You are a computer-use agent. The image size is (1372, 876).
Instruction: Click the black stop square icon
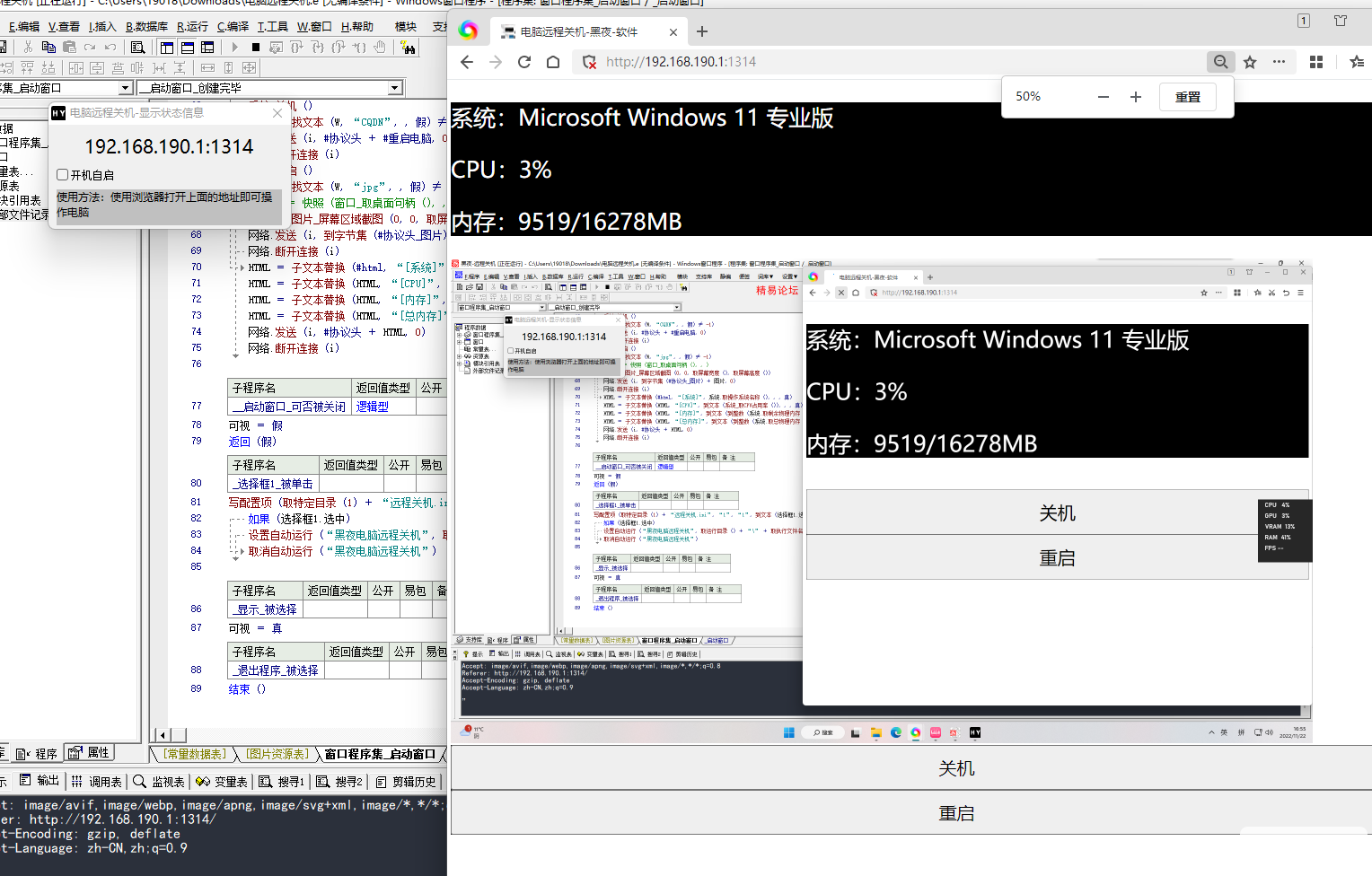coord(256,47)
